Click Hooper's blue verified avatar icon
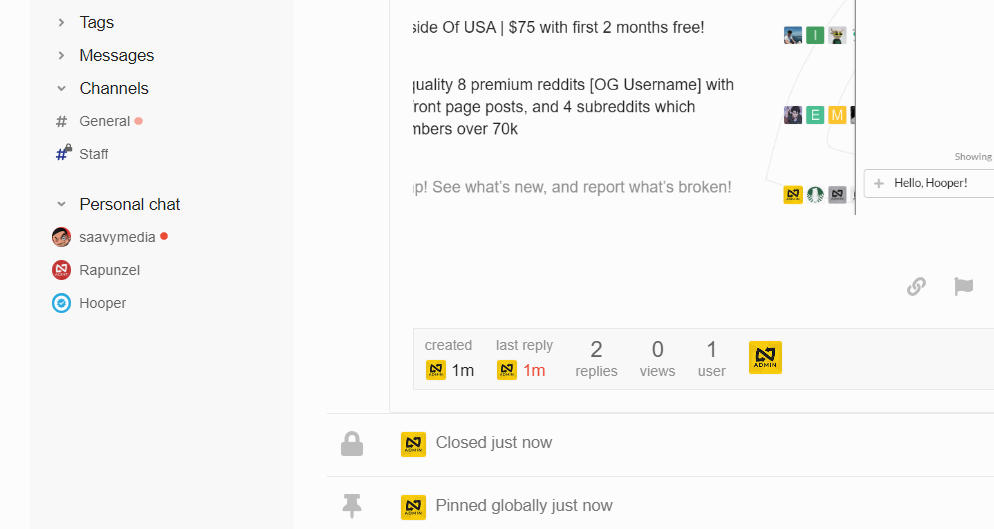 coord(61,303)
